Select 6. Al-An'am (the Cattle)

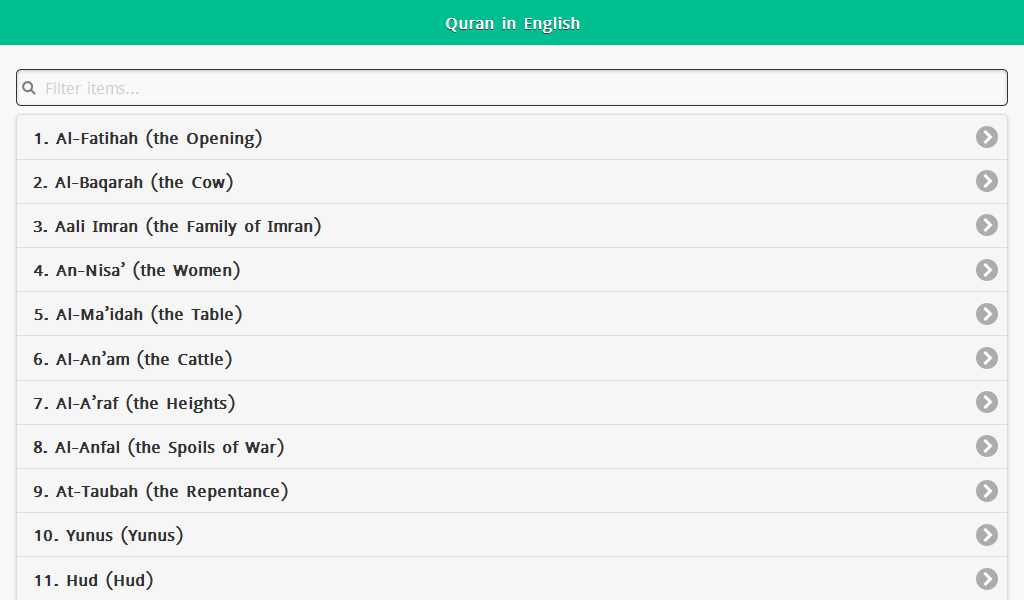(133, 359)
